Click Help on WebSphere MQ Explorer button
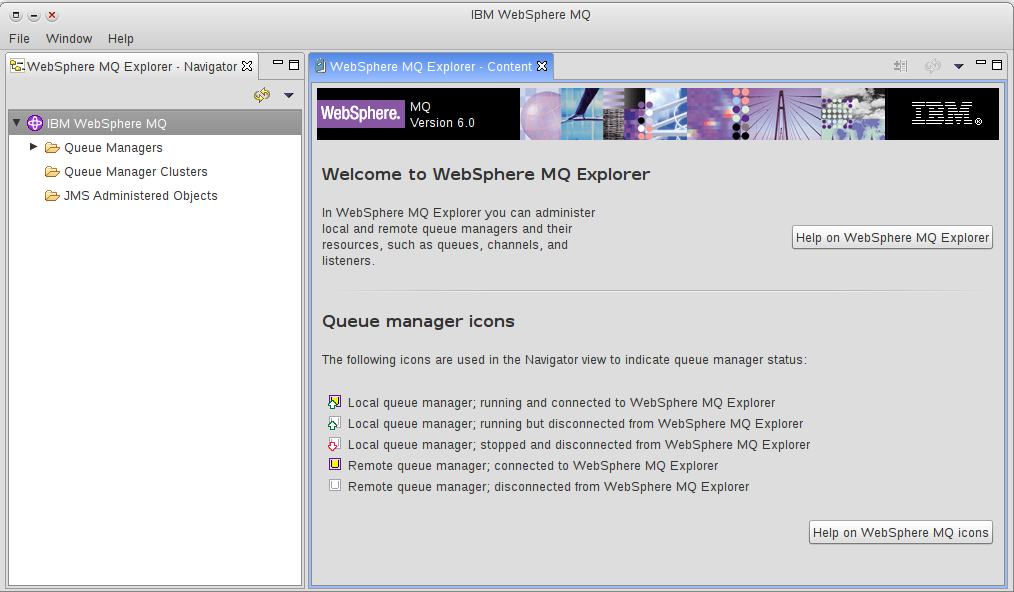Screen dimensions: 1014x592 pos(892,237)
